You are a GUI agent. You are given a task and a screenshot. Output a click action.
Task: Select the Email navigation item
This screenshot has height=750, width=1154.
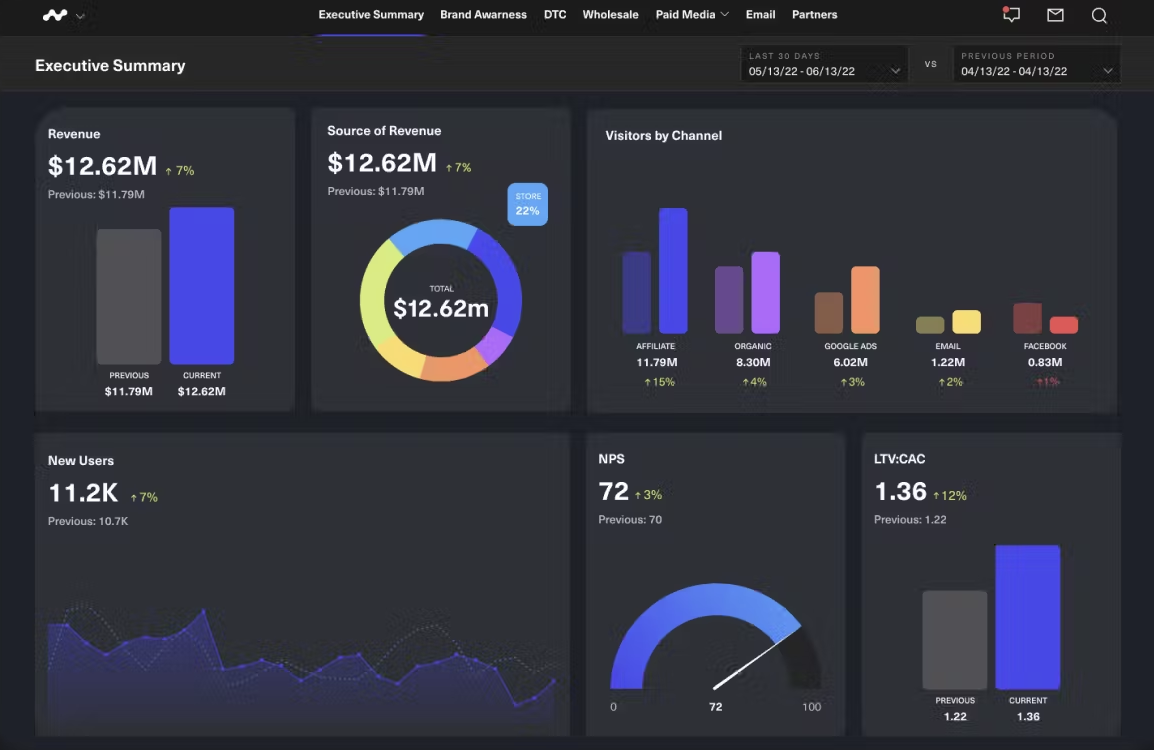760,15
